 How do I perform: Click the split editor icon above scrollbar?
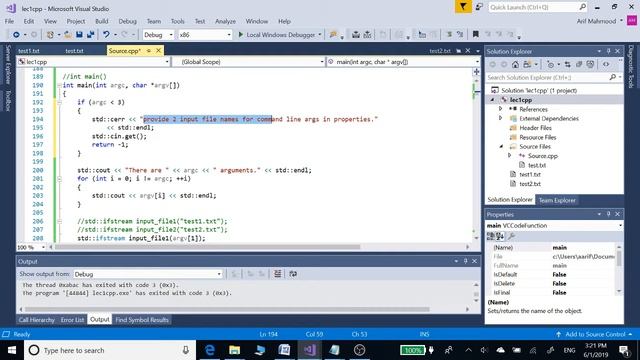pyautogui.click(x=476, y=72)
